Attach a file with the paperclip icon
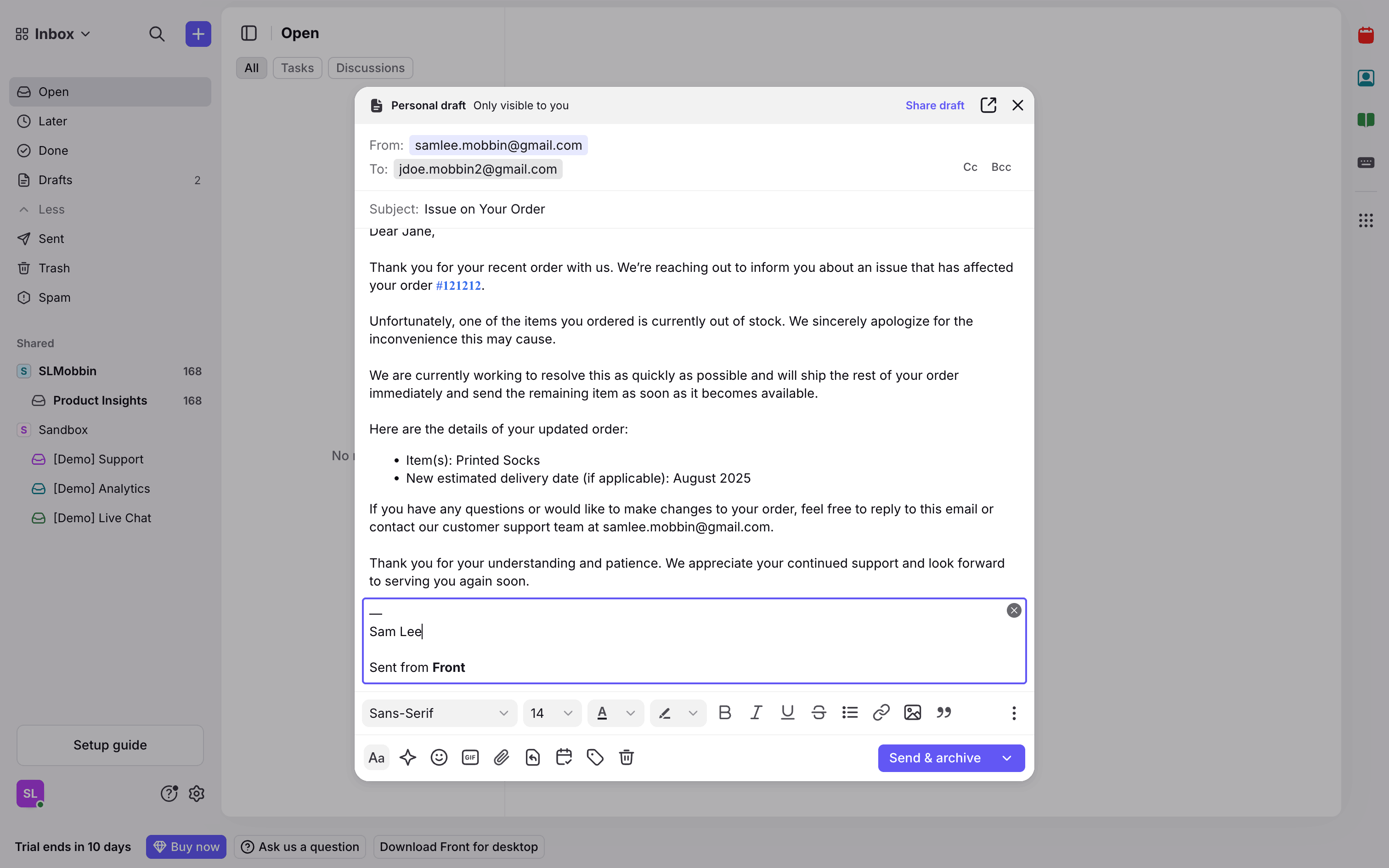Viewport: 1389px width, 868px height. pos(502,757)
